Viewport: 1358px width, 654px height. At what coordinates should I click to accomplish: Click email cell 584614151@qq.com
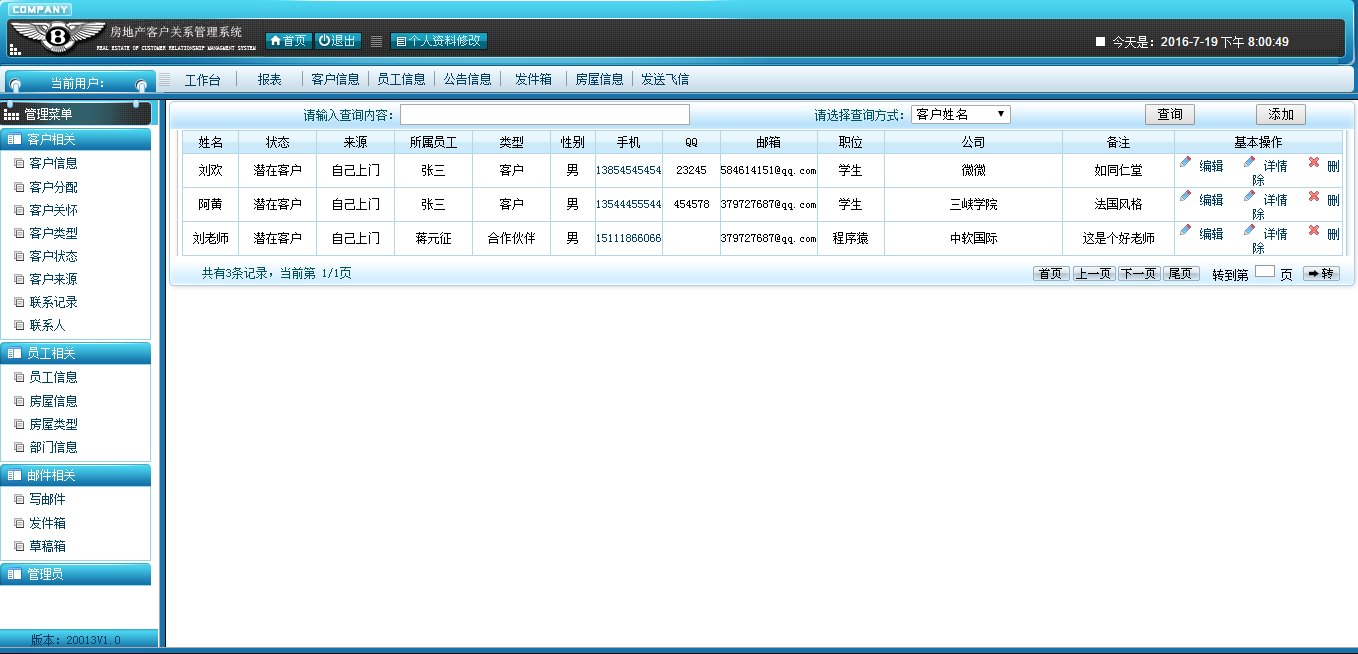tap(768, 171)
